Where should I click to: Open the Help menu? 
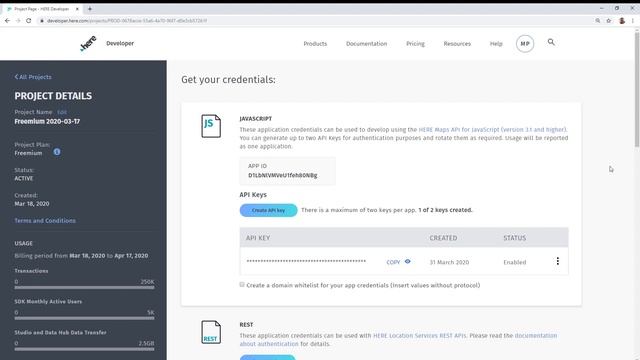click(496, 44)
